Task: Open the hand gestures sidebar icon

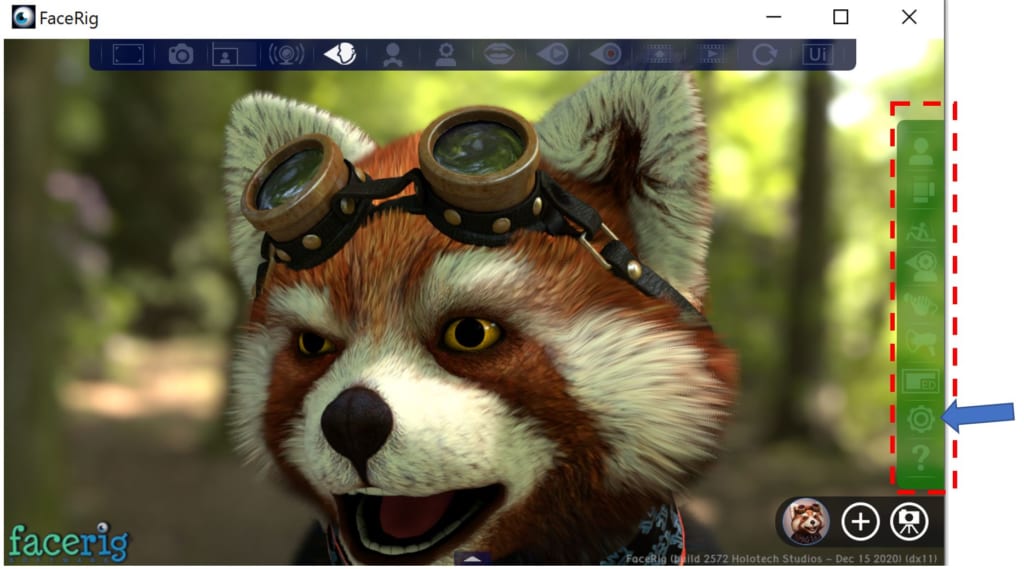Action: pyautogui.click(x=921, y=306)
